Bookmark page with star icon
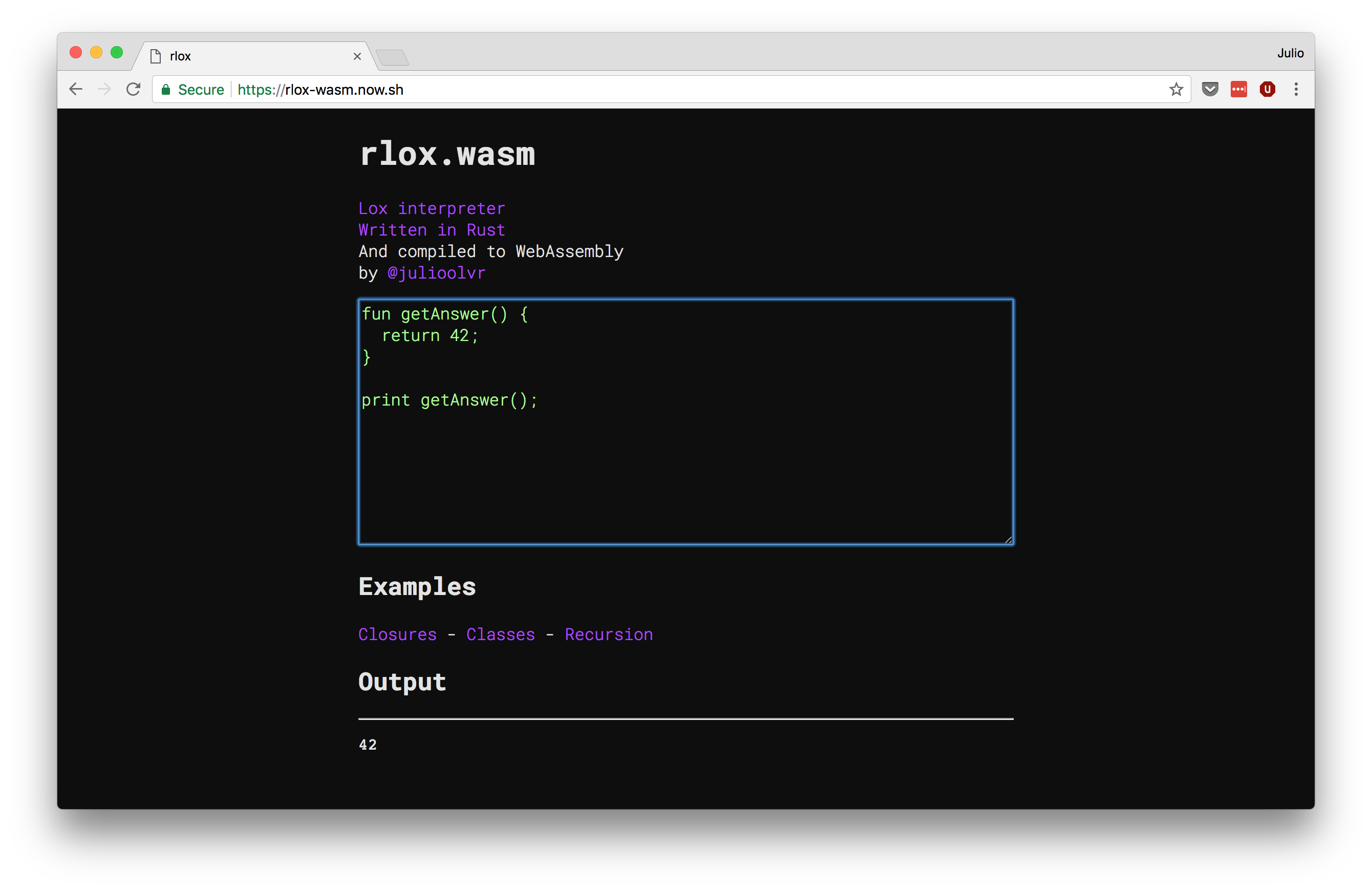This screenshot has height=891, width=1372. click(x=1176, y=90)
